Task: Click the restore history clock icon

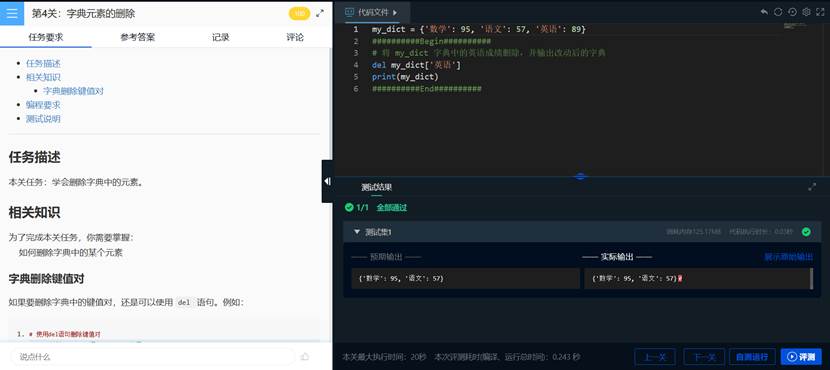Action: (792, 12)
